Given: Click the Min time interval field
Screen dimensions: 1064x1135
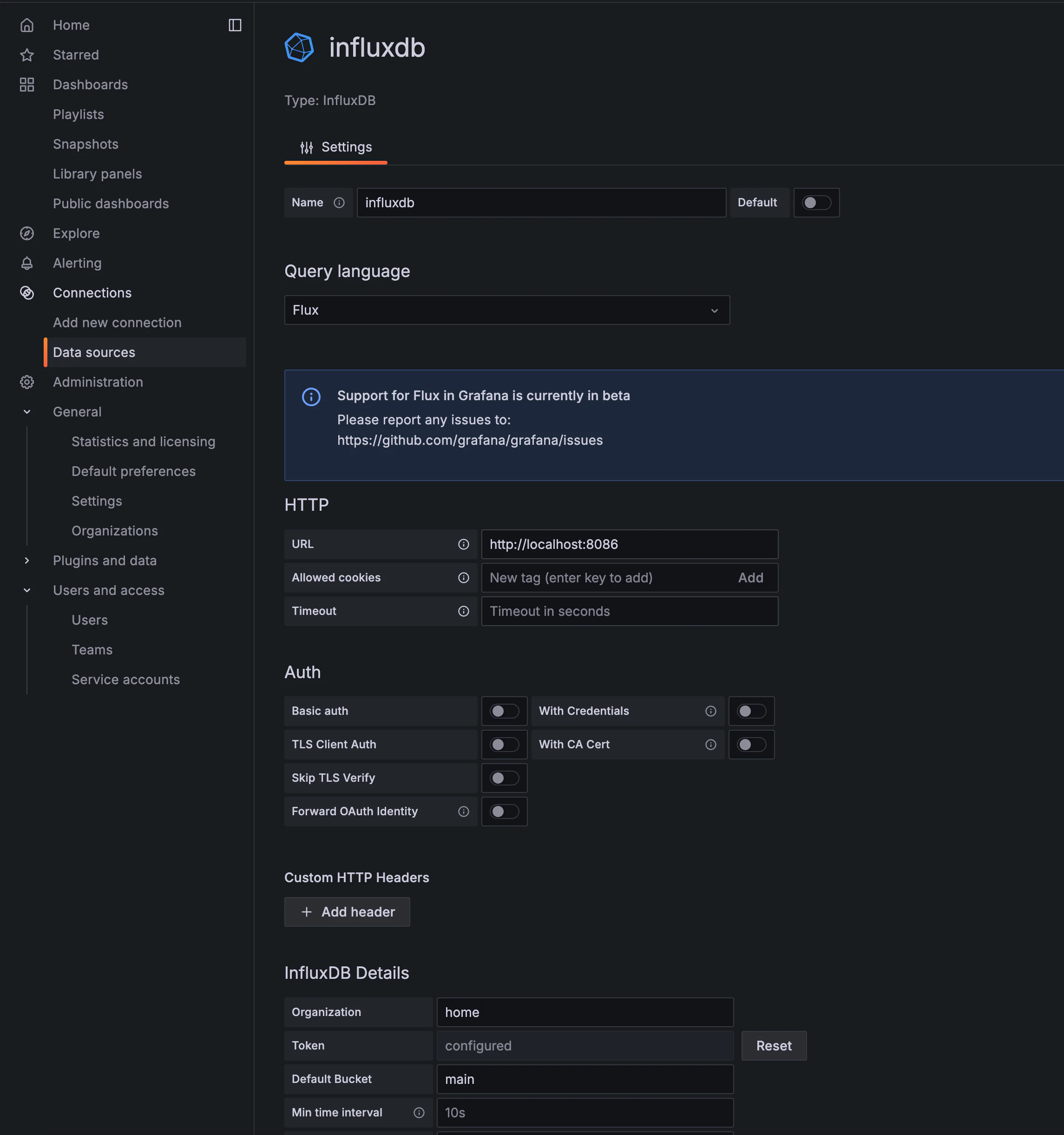Looking at the screenshot, I should click(585, 1113).
